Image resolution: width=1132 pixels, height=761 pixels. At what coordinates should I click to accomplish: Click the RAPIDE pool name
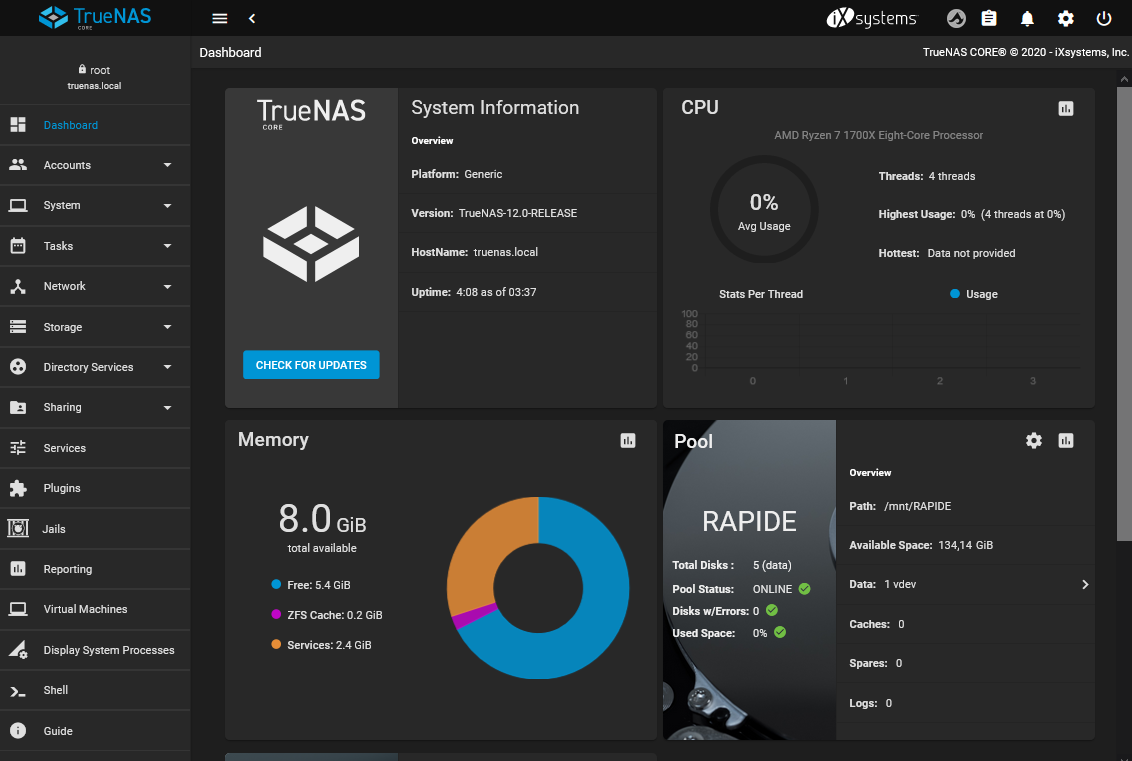pos(749,521)
